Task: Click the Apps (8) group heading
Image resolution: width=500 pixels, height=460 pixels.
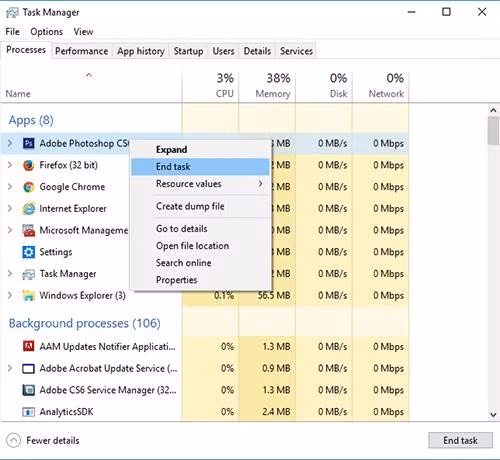Action: 31,120
